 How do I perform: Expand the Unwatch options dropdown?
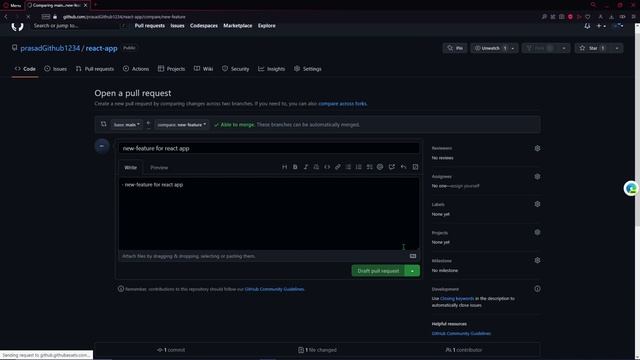click(x=513, y=48)
